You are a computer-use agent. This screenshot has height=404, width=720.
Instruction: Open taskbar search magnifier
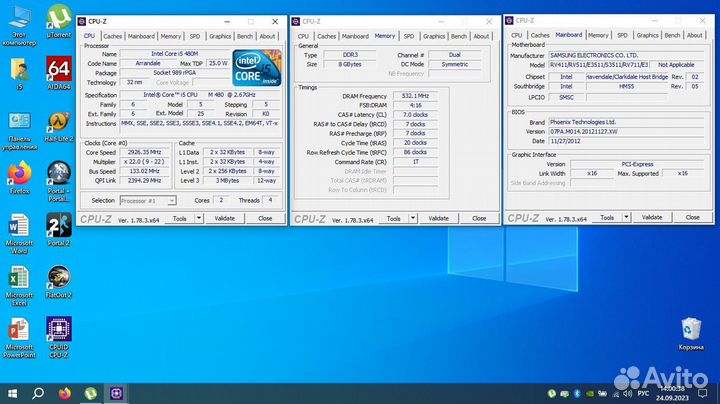(38, 393)
